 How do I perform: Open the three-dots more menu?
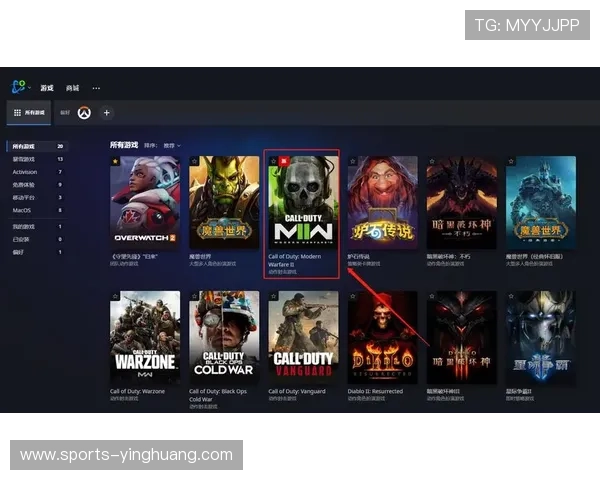coord(96,88)
